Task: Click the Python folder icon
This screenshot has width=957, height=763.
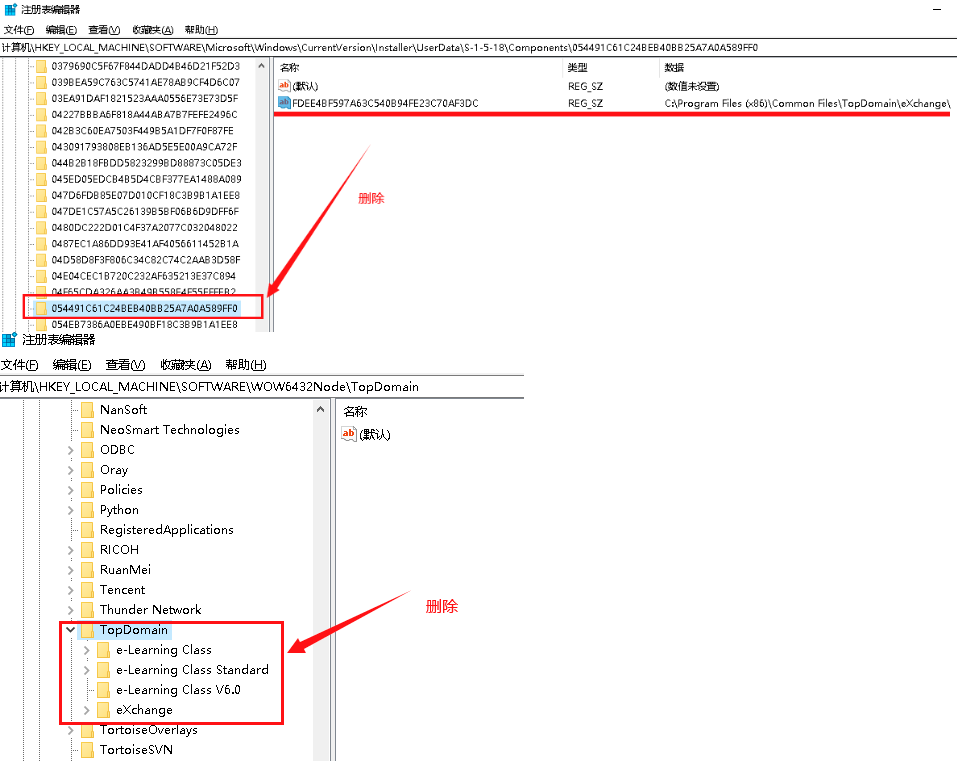Action: click(88, 510)
